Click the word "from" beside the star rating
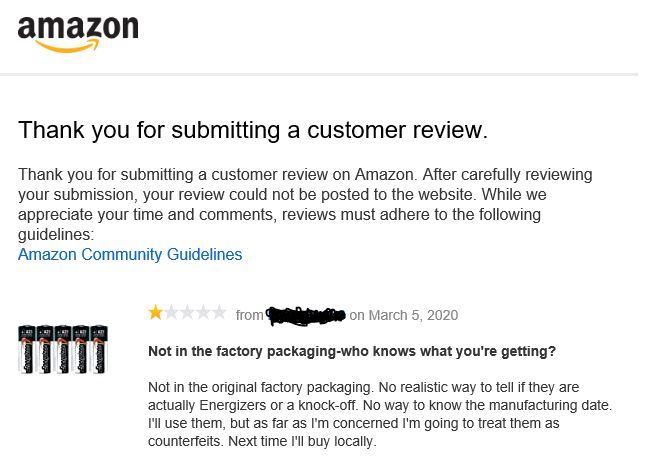This screenshot has height=473, width=652. (249, 315)
